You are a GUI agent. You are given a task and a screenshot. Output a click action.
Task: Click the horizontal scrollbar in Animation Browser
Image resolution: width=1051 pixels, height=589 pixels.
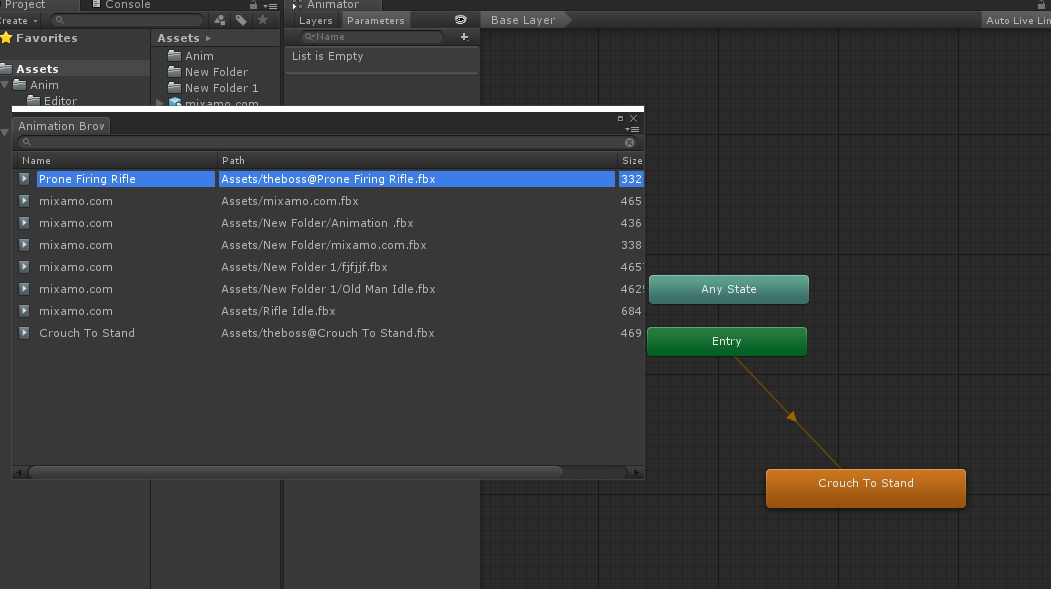[296, 472]
